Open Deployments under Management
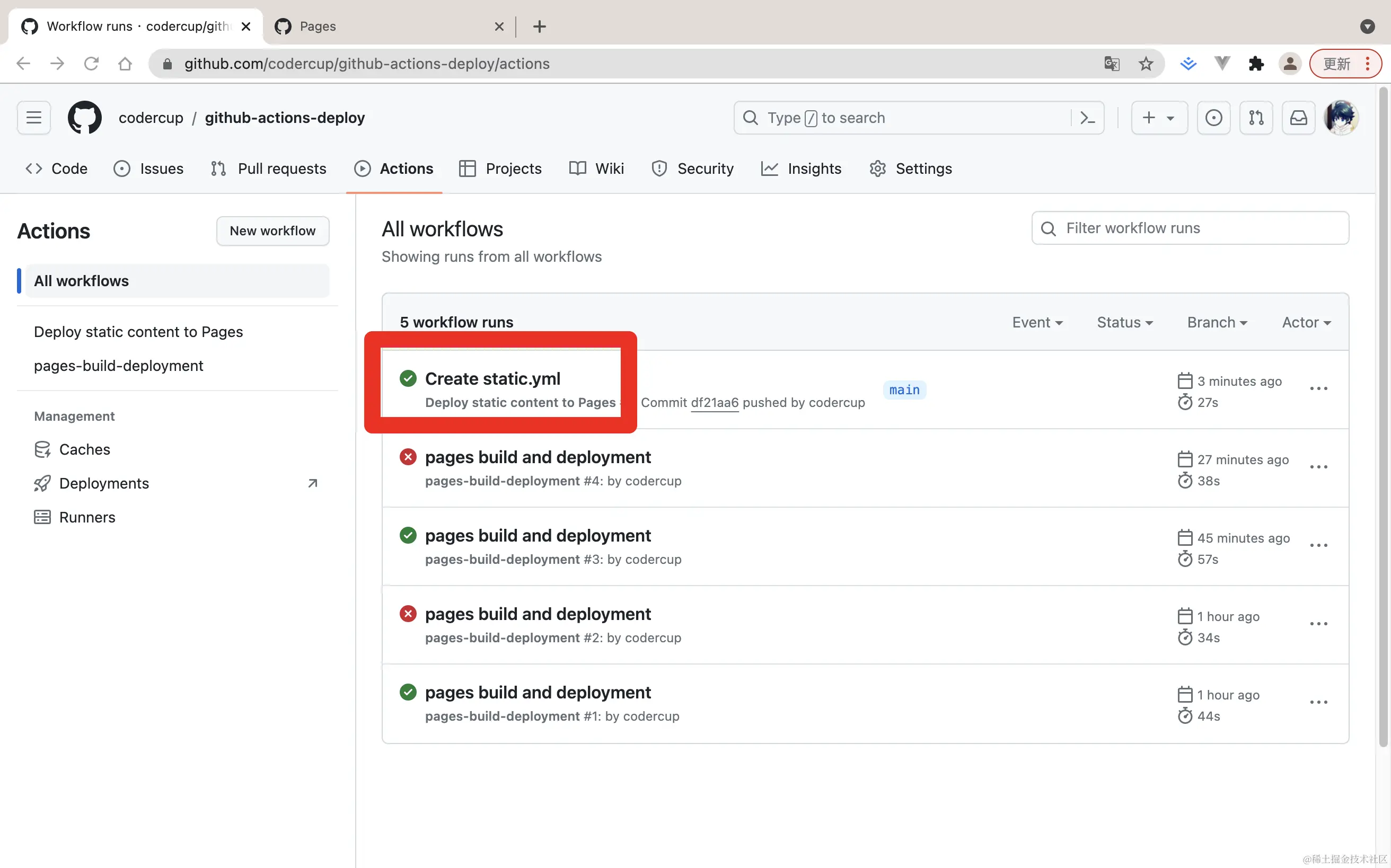The width and height of the screenshot is (1391, 868). pos(177,483)
